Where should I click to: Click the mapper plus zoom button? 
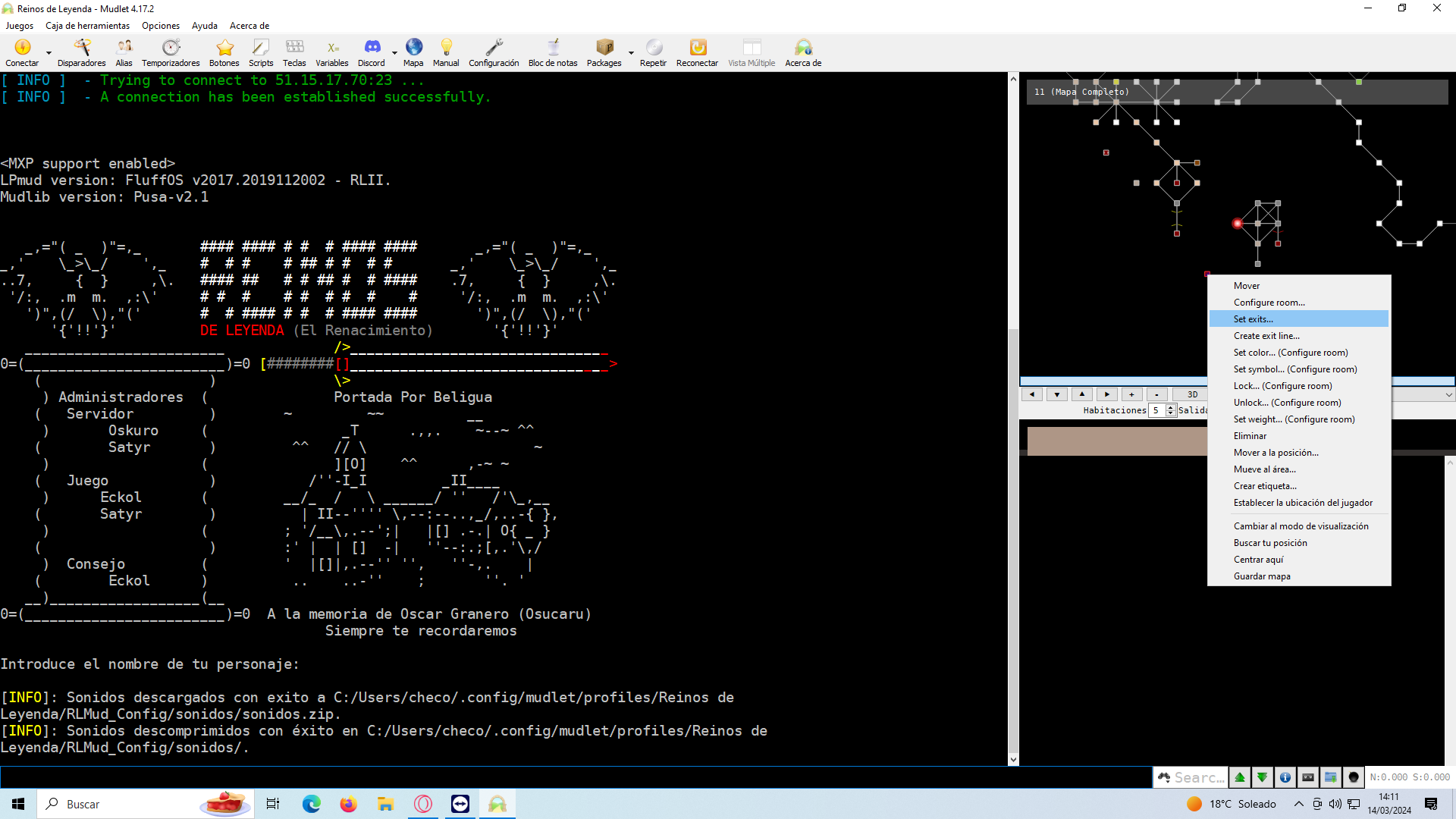coord(1131,394)
